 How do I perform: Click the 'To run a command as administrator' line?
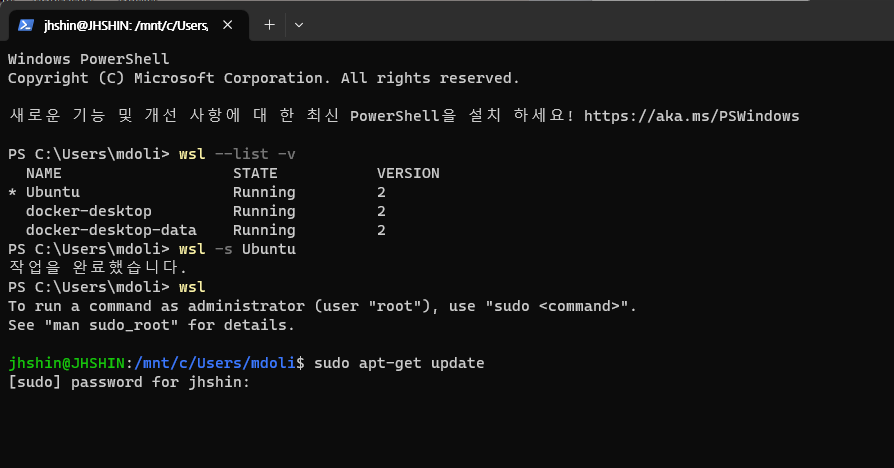click(x=322, y=306)
